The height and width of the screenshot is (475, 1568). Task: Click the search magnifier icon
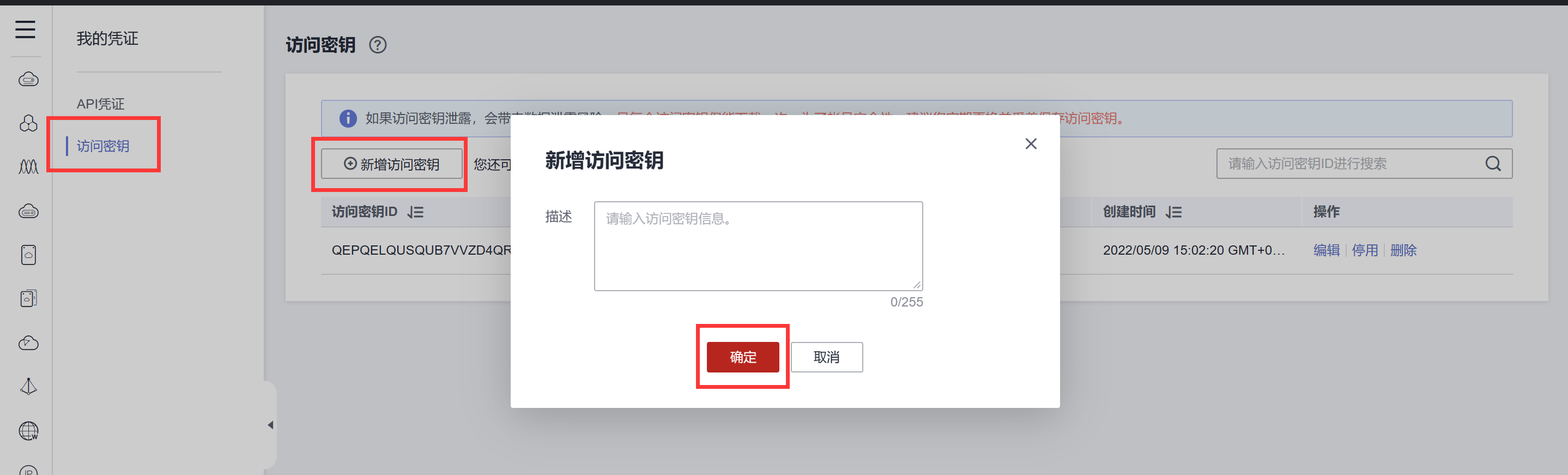click(x=1493, y=164)
